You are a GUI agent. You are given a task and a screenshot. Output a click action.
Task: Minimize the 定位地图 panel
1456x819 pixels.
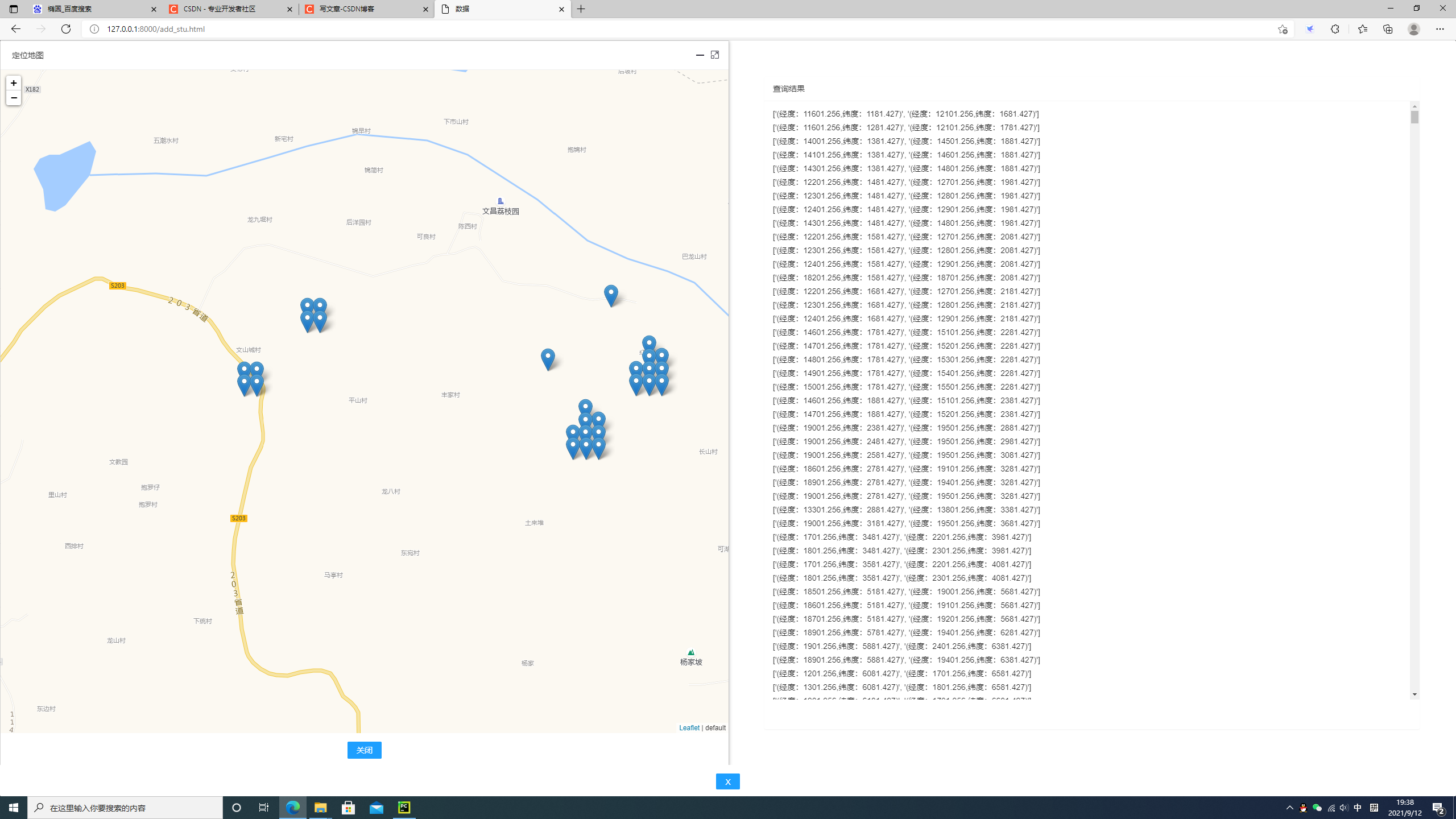700,55
